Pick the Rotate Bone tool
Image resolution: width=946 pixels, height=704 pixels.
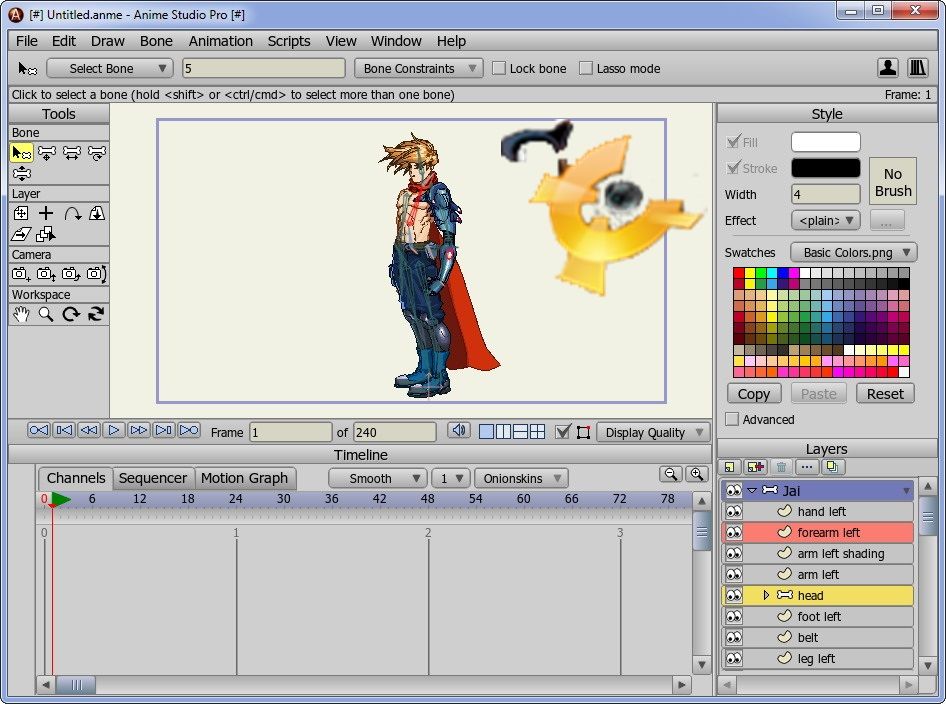coord(97,153)
